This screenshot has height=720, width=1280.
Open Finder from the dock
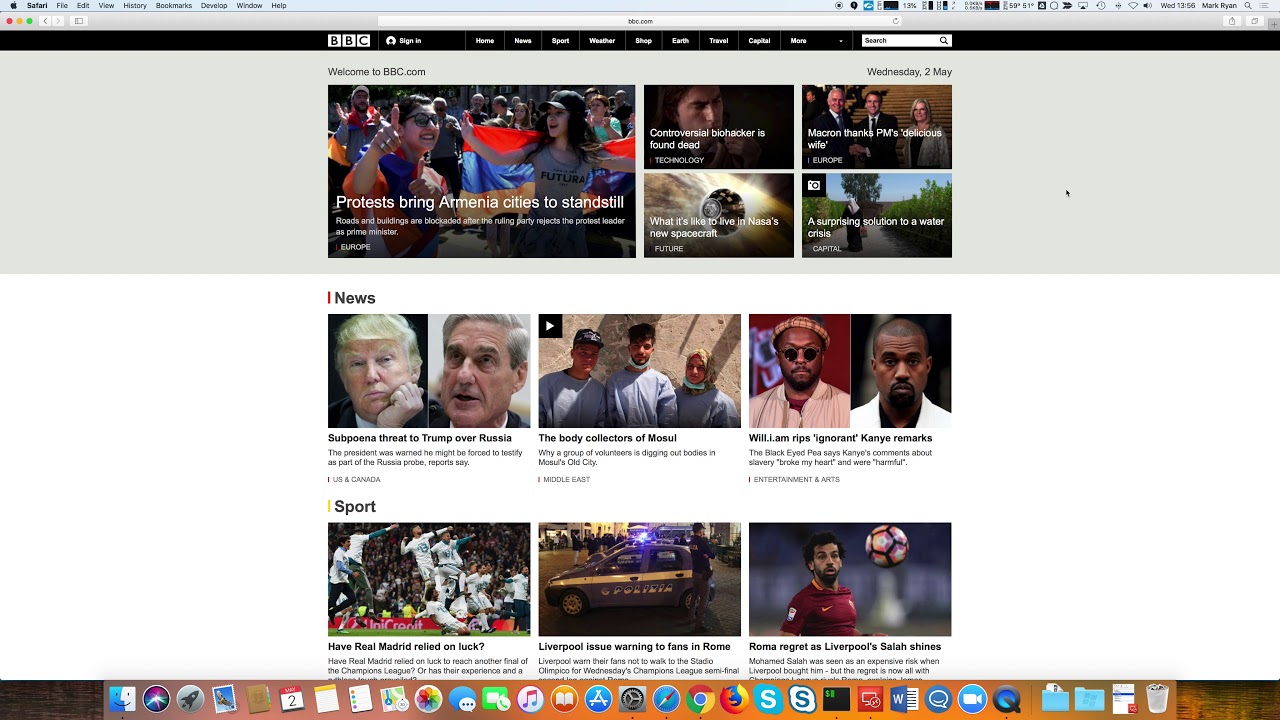122,699
